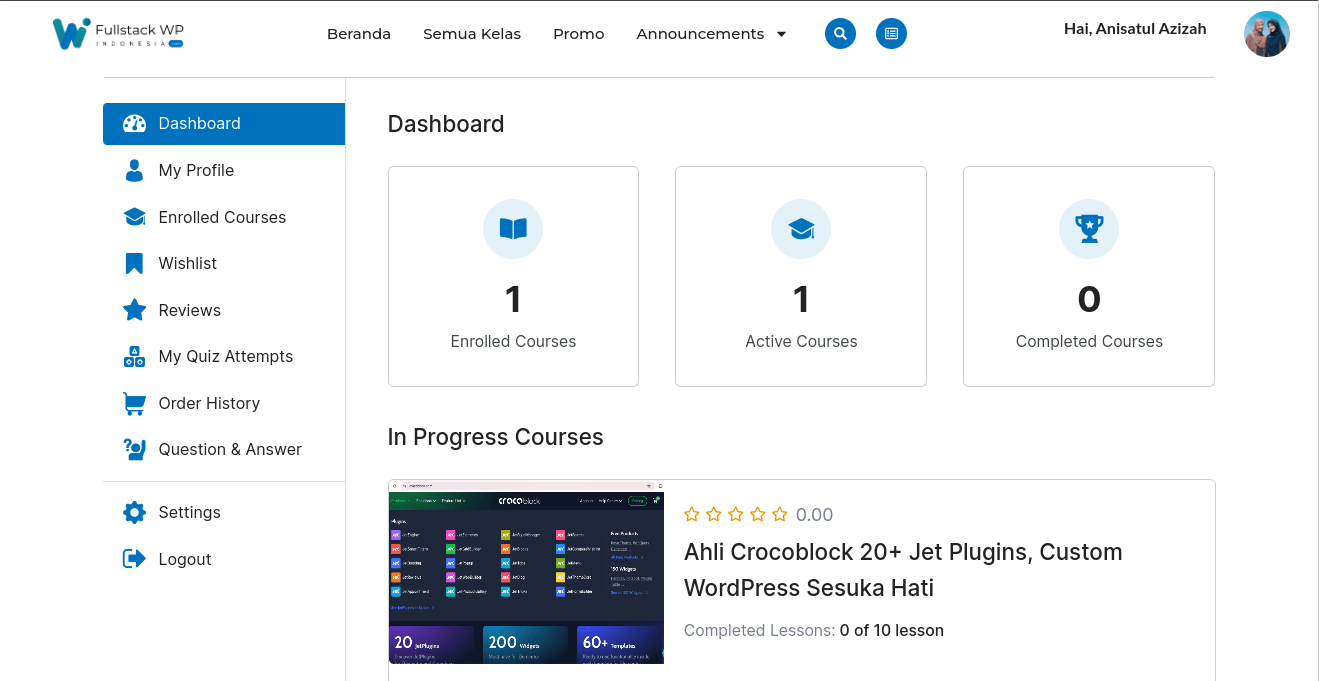
Task: Click the graduation cap icon above Active Courses
Action: coord(801,229)
